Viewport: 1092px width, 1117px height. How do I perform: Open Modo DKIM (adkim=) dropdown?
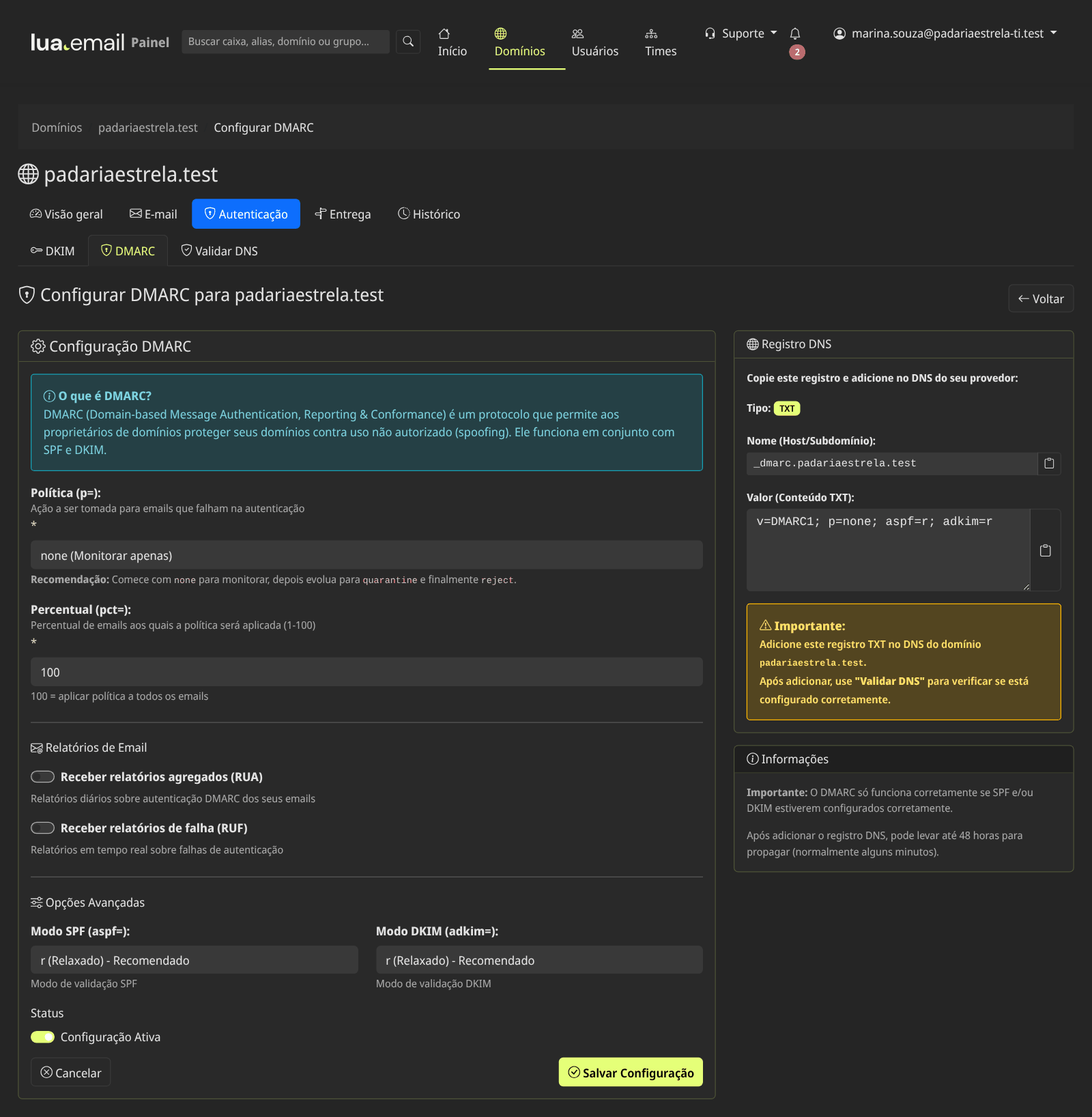coord(539,960)
